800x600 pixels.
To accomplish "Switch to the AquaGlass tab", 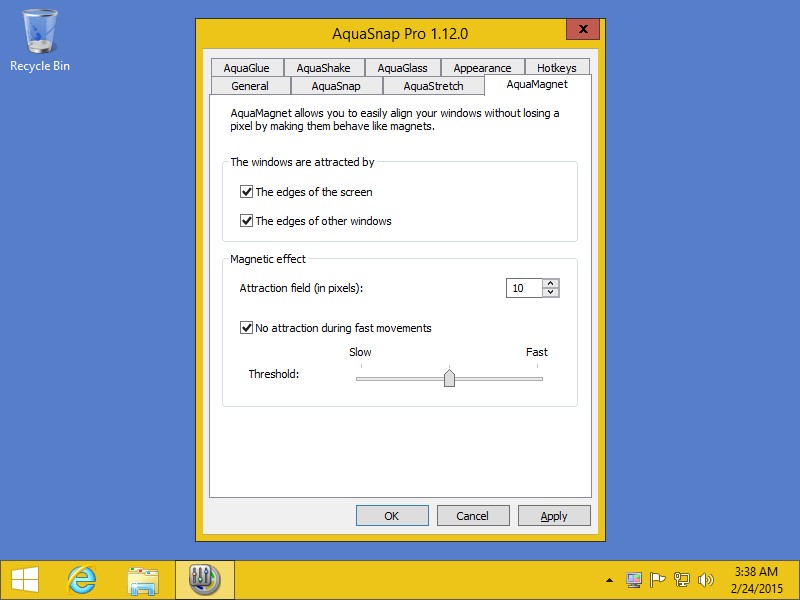I will [403, 68].
